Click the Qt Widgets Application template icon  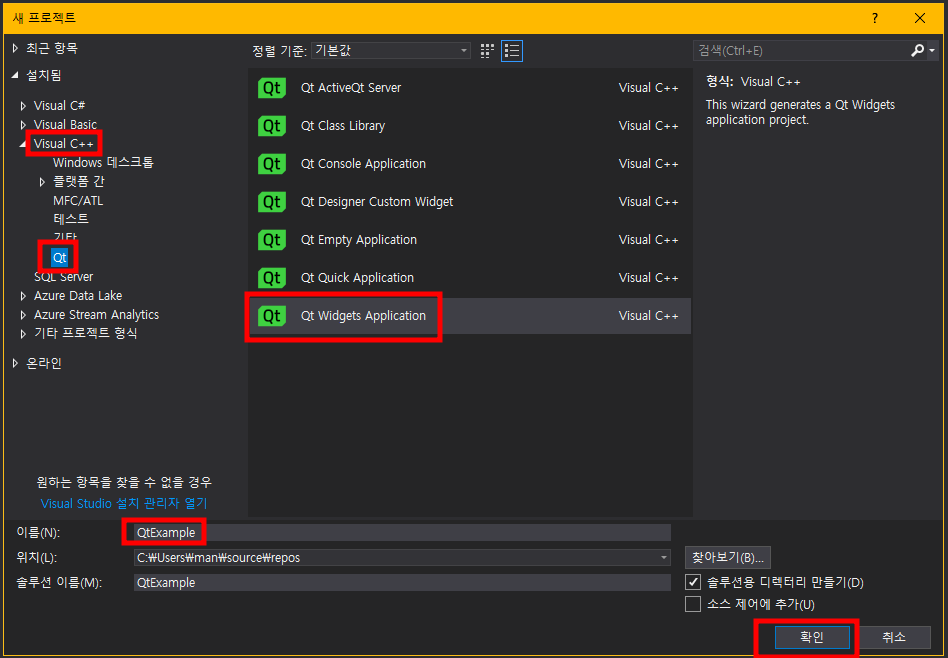click(x=272, y=316)
